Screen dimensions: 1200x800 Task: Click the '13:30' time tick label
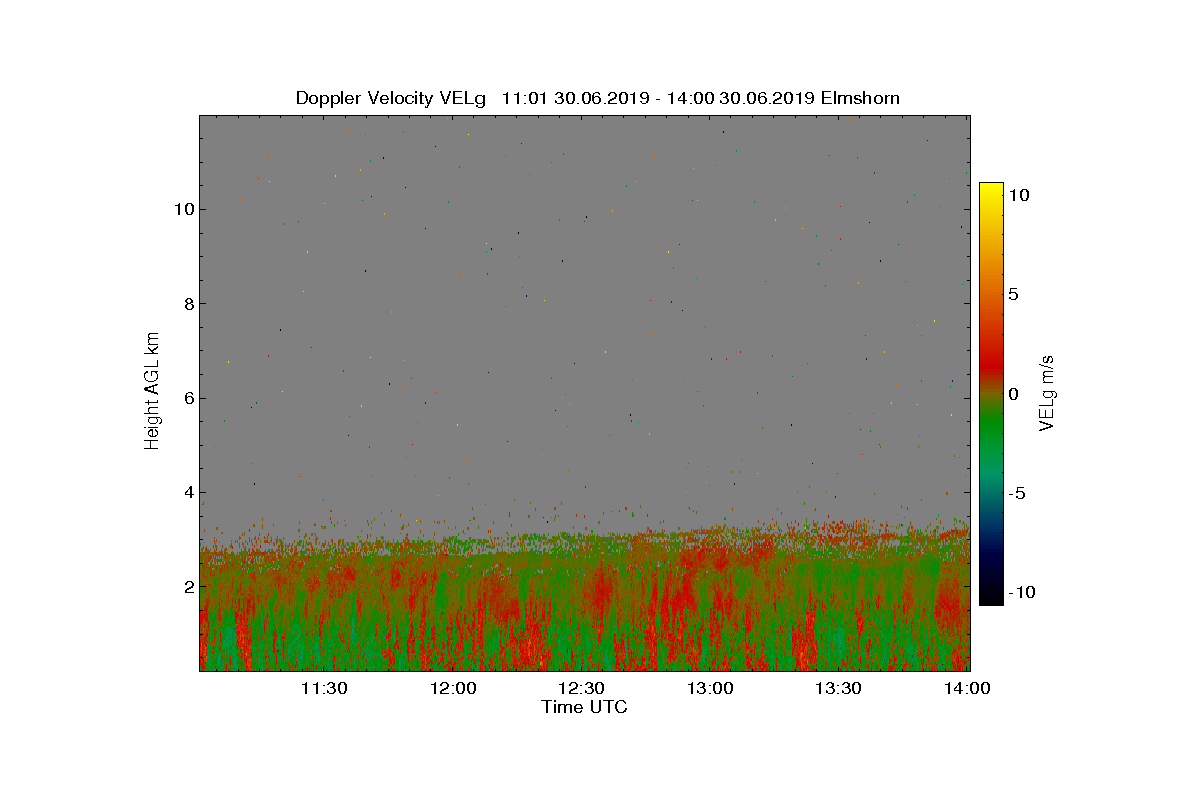(x=839, y=688)
